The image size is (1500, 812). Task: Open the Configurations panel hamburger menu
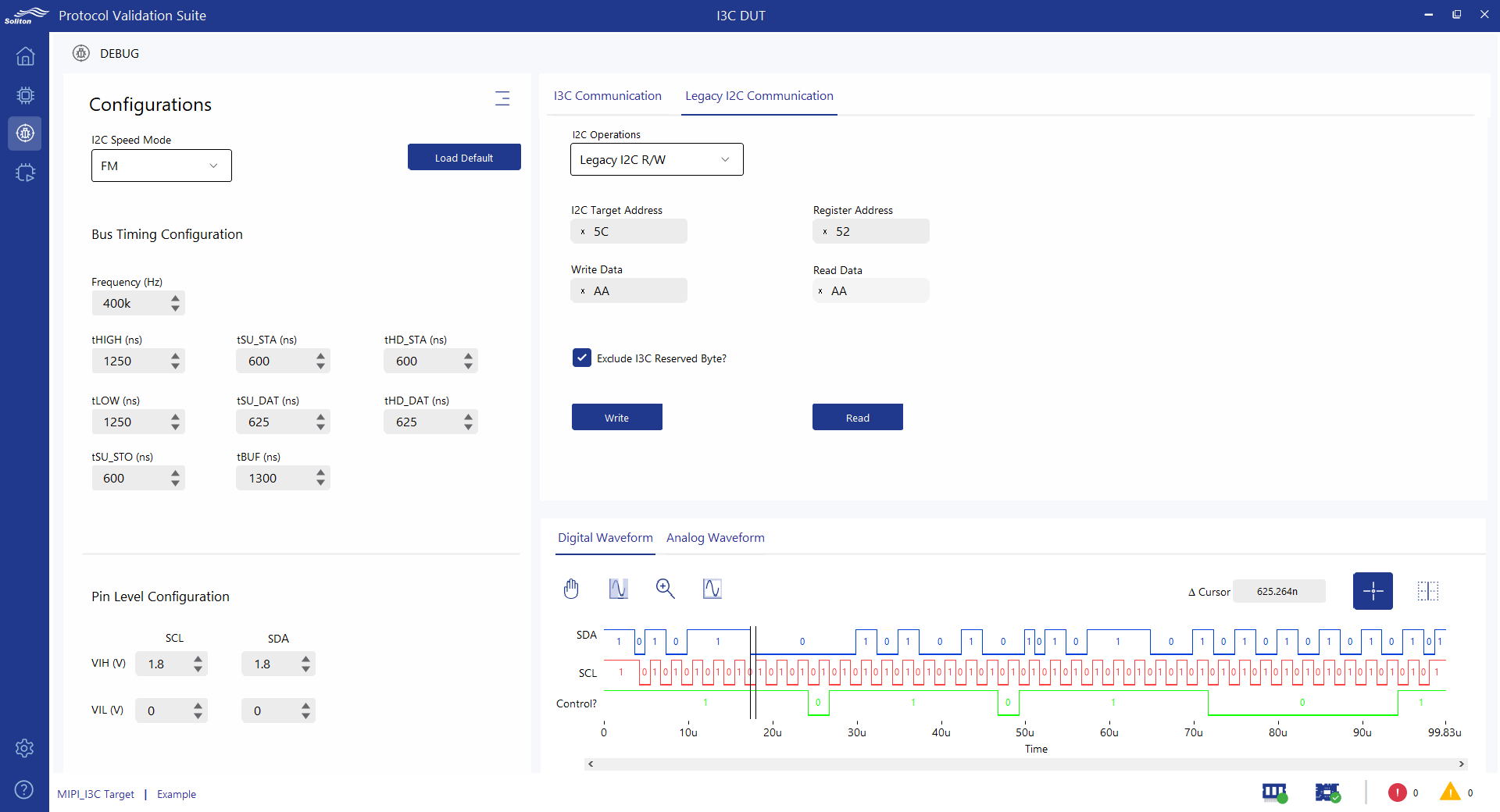(502, 98)
